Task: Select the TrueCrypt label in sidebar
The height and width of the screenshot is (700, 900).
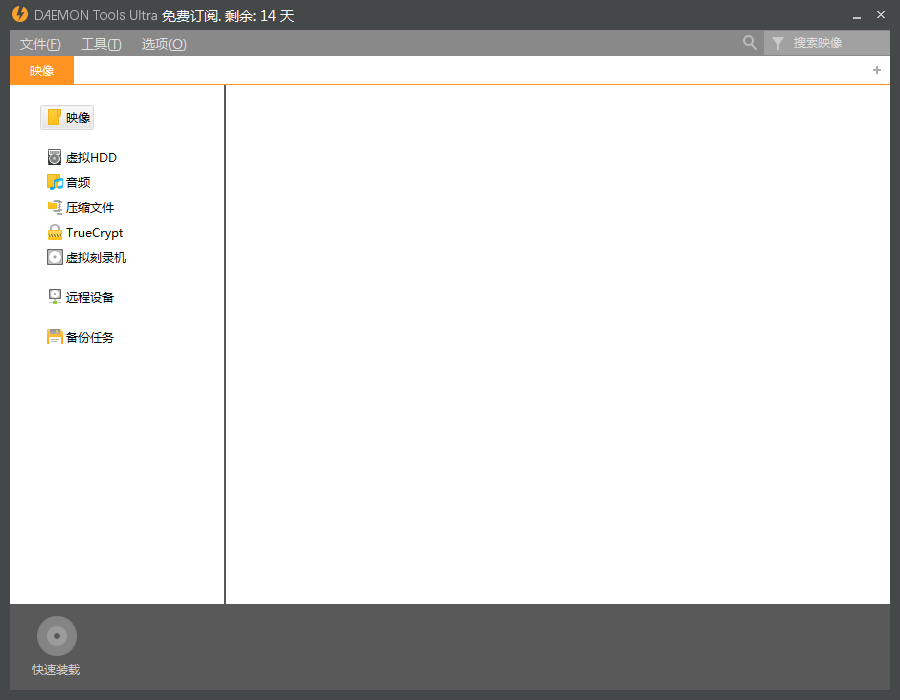Action: pos(94,232)
